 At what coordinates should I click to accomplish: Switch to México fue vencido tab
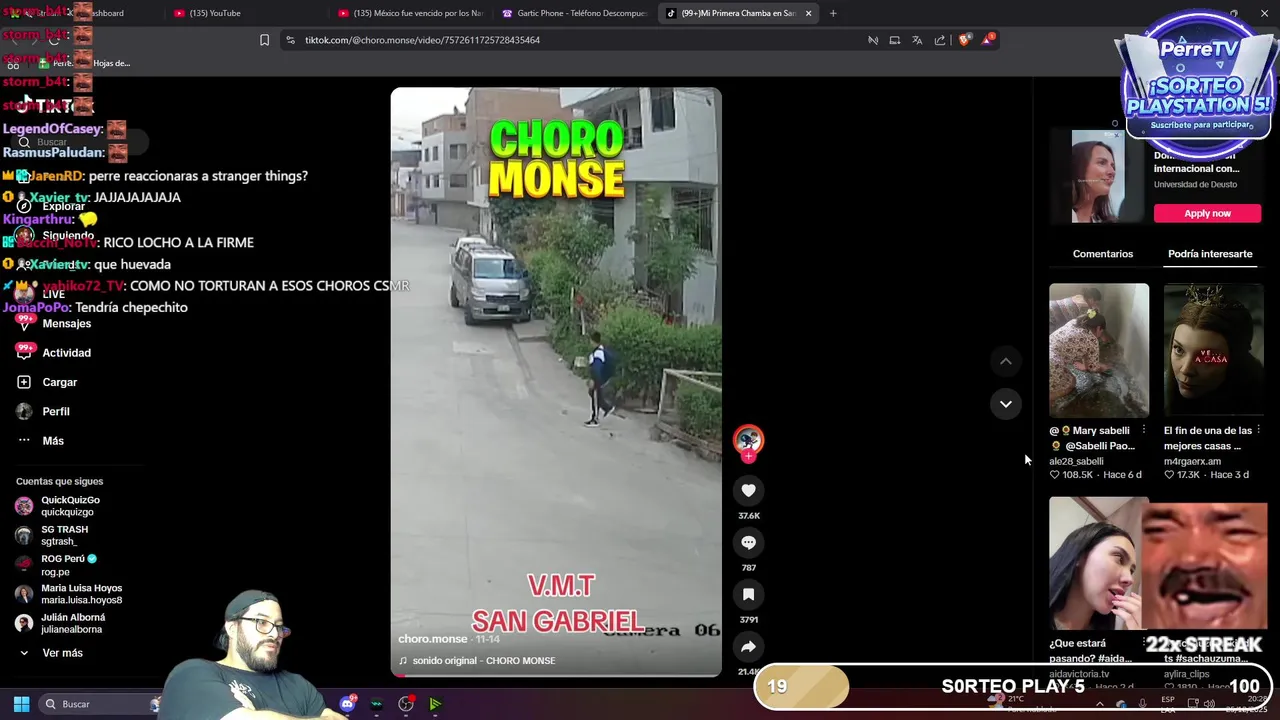point(410,13)
